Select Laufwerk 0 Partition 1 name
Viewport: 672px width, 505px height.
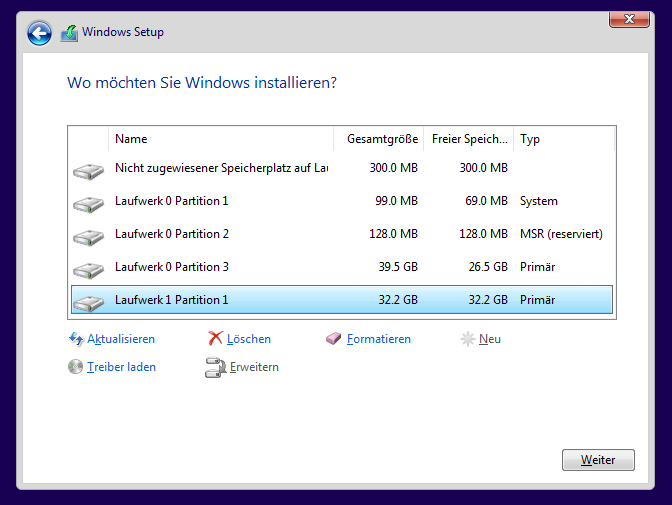click(x=171, y=201)
